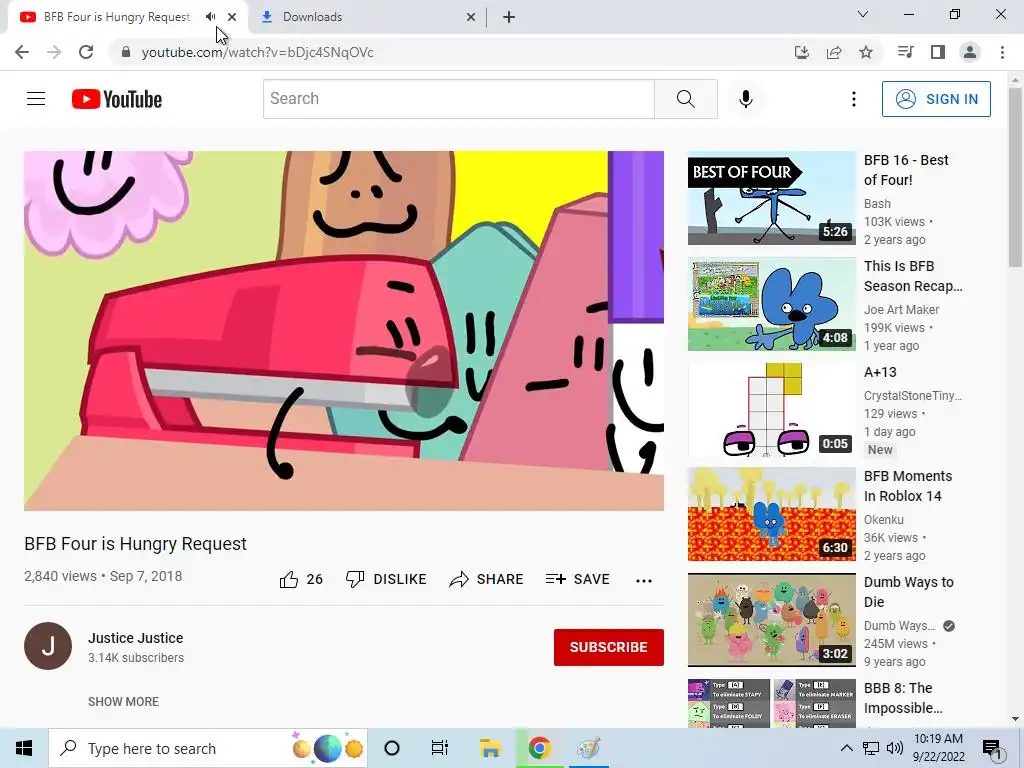This screenshot has height=768, width=1024.
Task: Share this page from address bar
Action: (834, 52)
